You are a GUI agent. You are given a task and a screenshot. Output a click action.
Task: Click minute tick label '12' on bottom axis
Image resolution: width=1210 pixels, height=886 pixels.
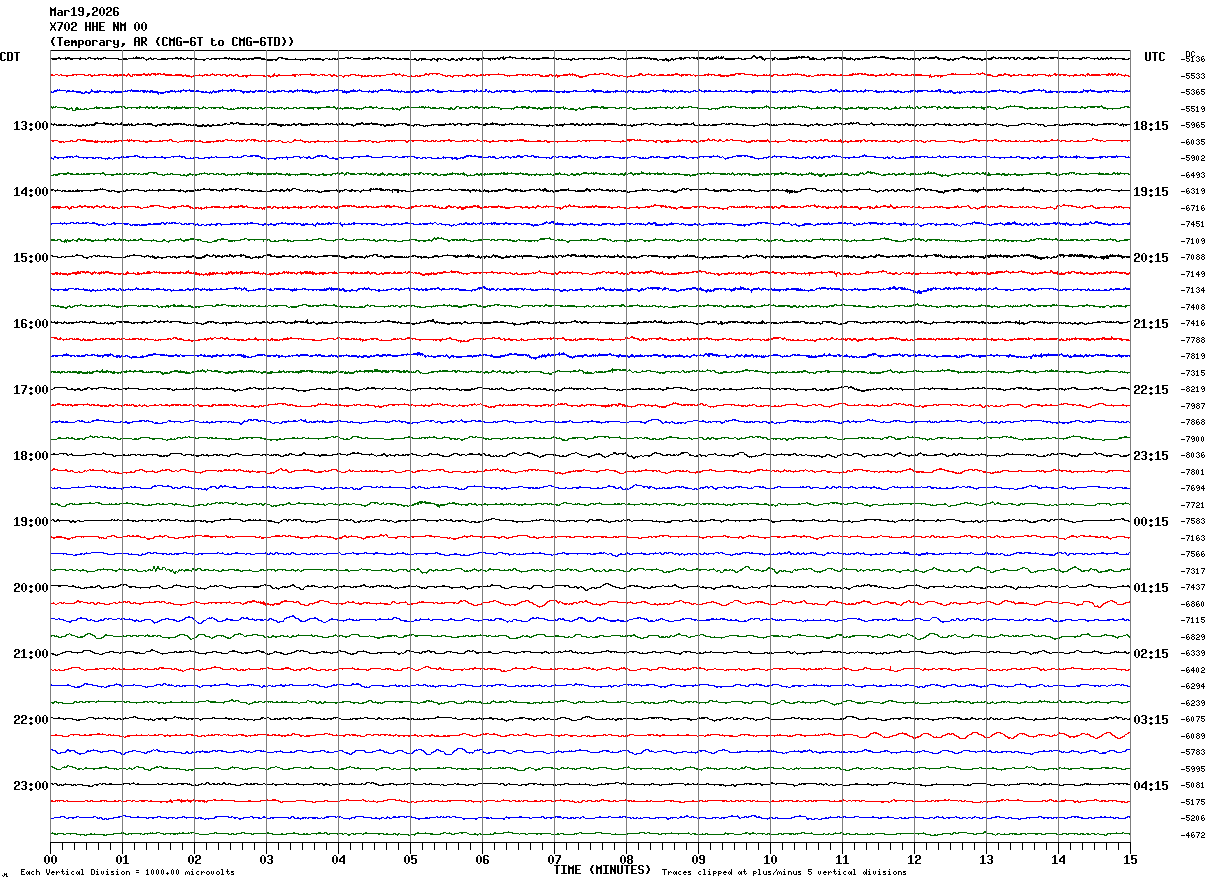914,859
